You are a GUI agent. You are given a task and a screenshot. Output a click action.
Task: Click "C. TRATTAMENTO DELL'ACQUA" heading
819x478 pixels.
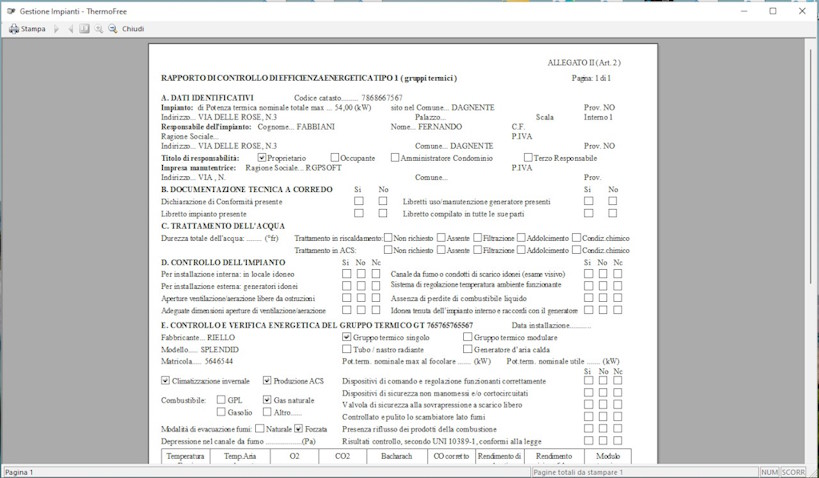coord(223,226)
